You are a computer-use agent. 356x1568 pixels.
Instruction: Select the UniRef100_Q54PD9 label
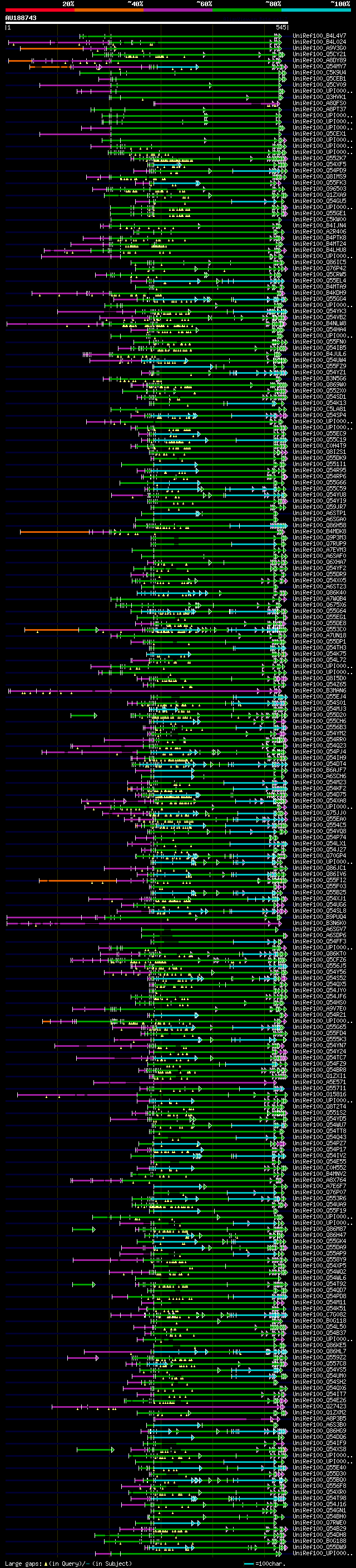coord(319,170)
